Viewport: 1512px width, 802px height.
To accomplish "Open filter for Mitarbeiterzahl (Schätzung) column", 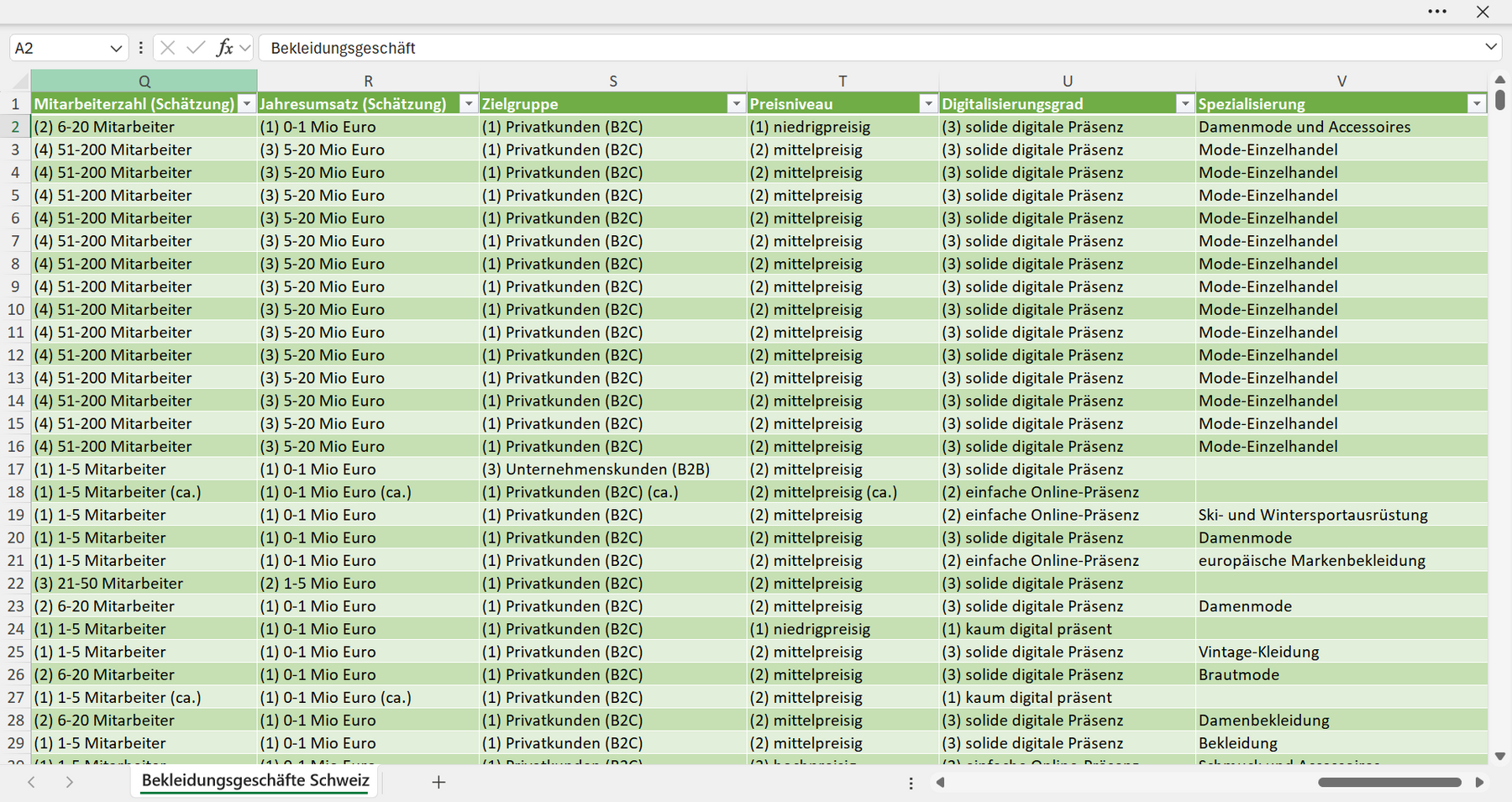I will [246, 103].
